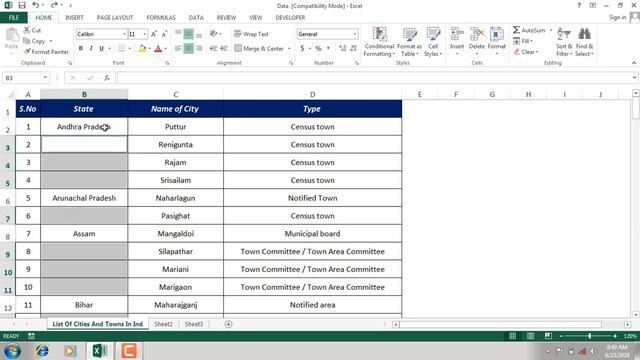
Task: Click the AutoSum sigma button
Action: pos(529,30)
